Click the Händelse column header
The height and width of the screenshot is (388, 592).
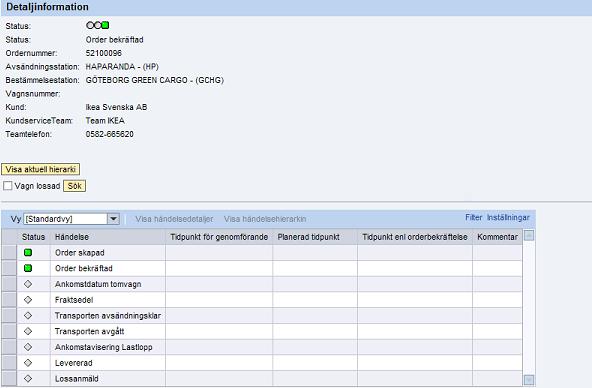pyautogui.click(x=108, y=237)
